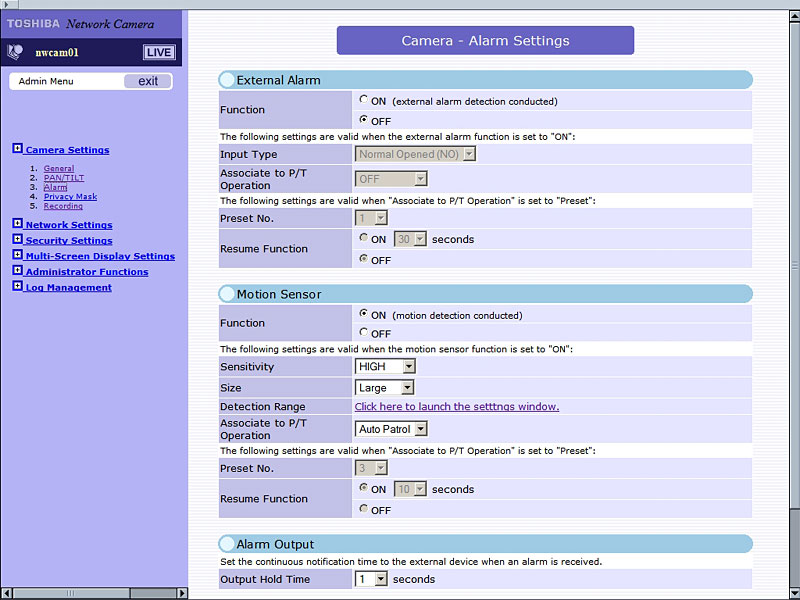Expand the Log Management plus icon
This screenshot has width=800, height=600.
[18, 287]
